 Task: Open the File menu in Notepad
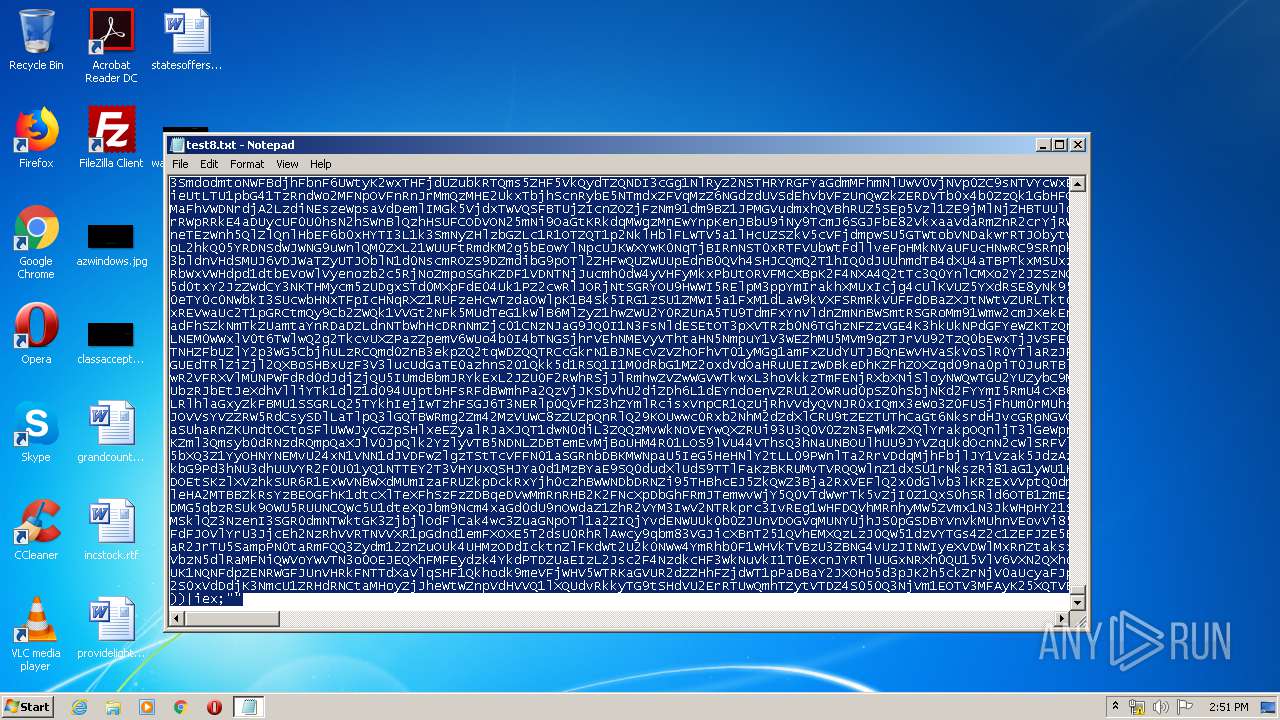[180, 164]
